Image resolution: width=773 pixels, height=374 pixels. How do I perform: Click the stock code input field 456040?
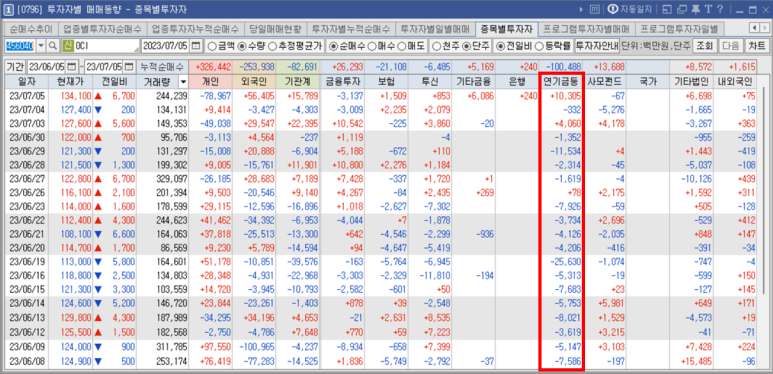pyautogui.click(x=20, y=46)
